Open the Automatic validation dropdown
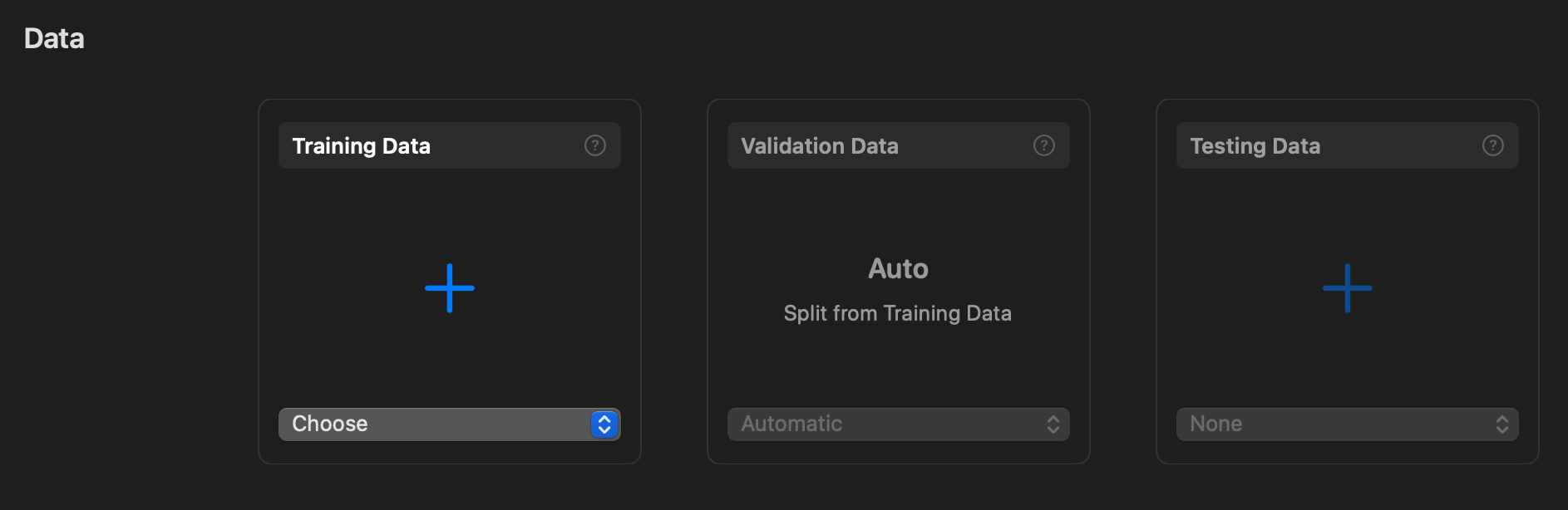 pyautogui.click(x=881, y=424)
